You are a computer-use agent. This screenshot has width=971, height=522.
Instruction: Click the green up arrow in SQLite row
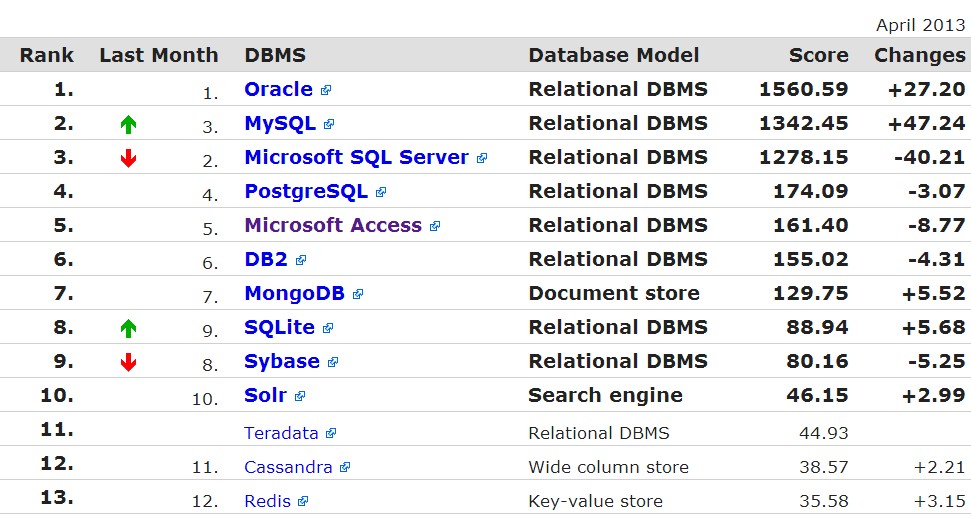pos(128,328)
